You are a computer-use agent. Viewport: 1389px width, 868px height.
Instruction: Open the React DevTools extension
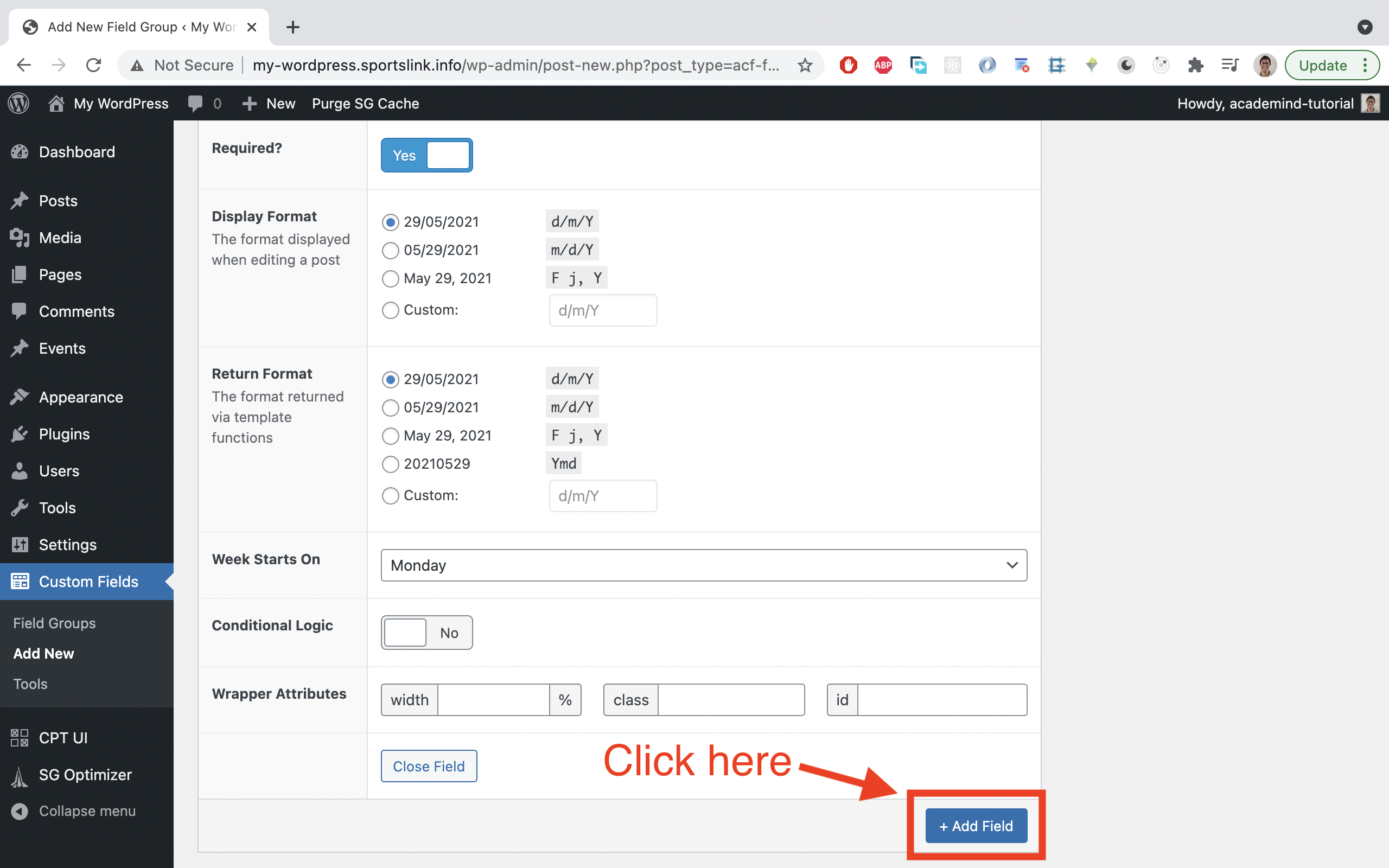pyautogui.click(x=952, y=65)
